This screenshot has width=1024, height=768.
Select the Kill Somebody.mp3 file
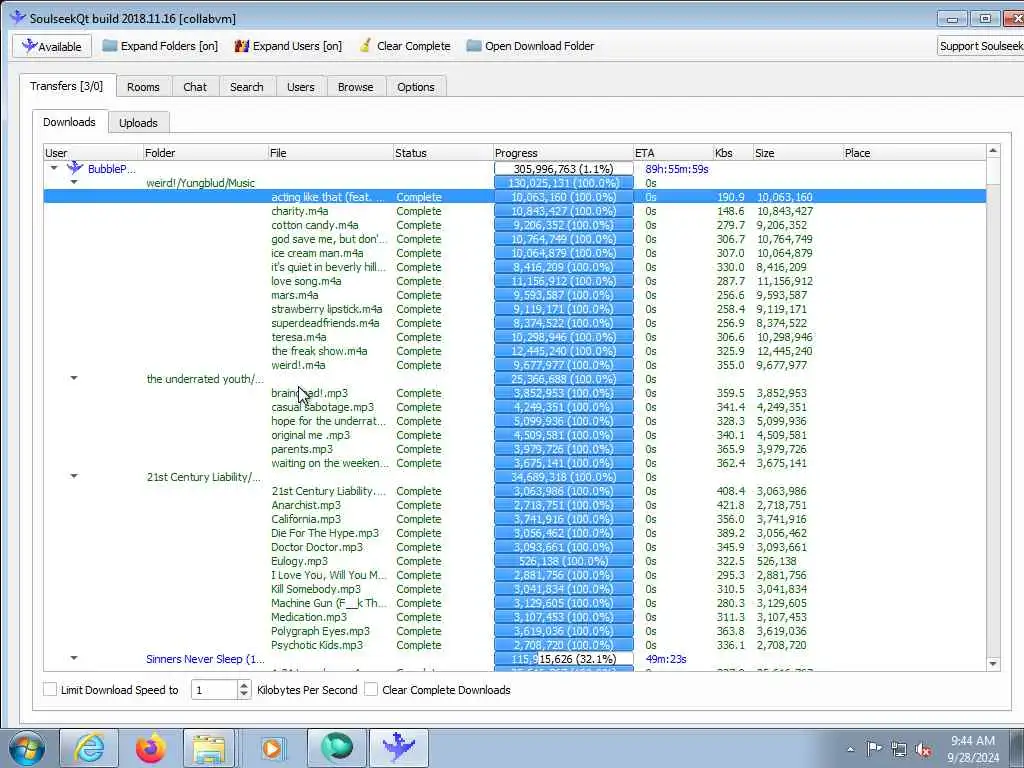pos(315,589)
